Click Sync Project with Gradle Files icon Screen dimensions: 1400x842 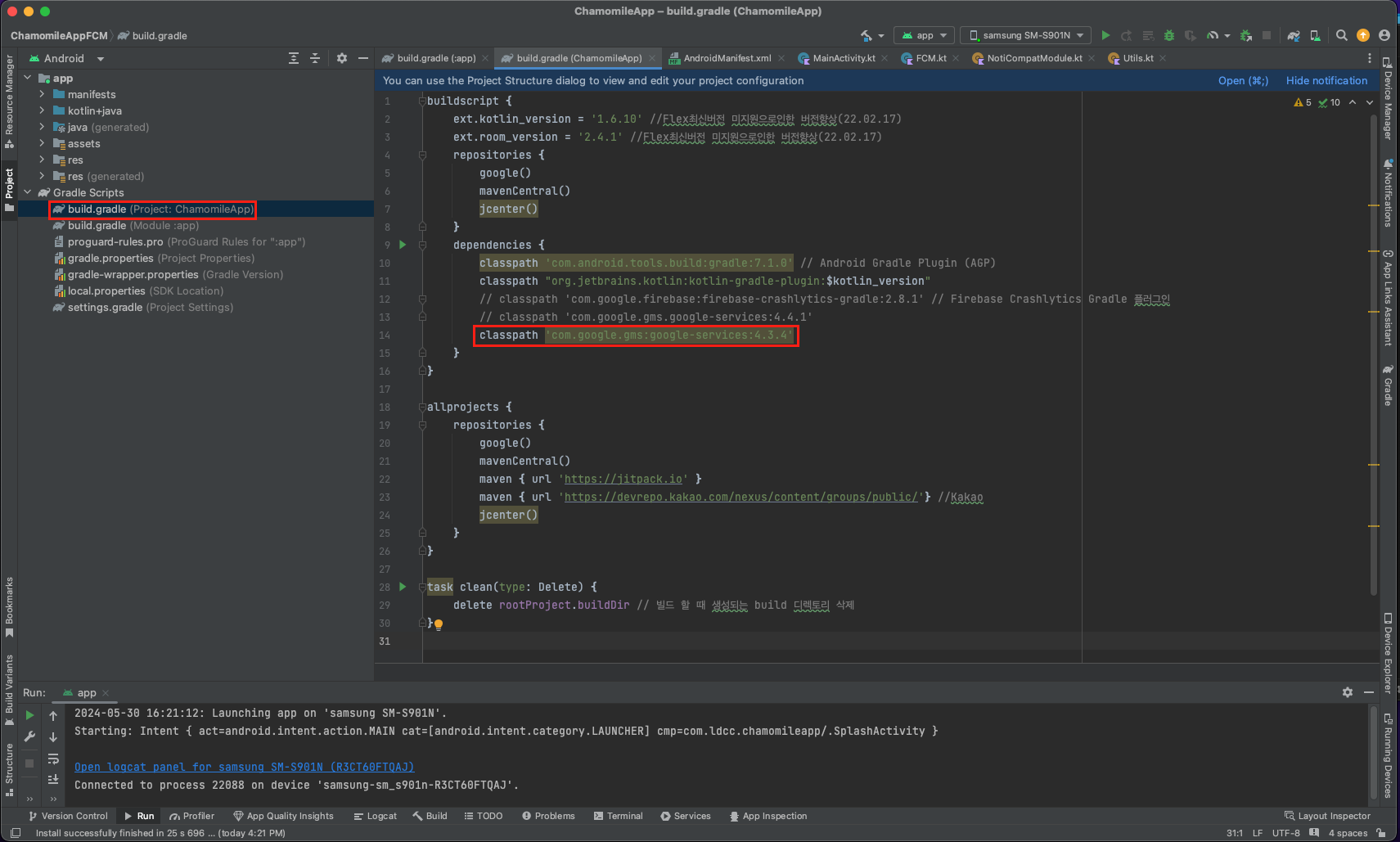1293,35
